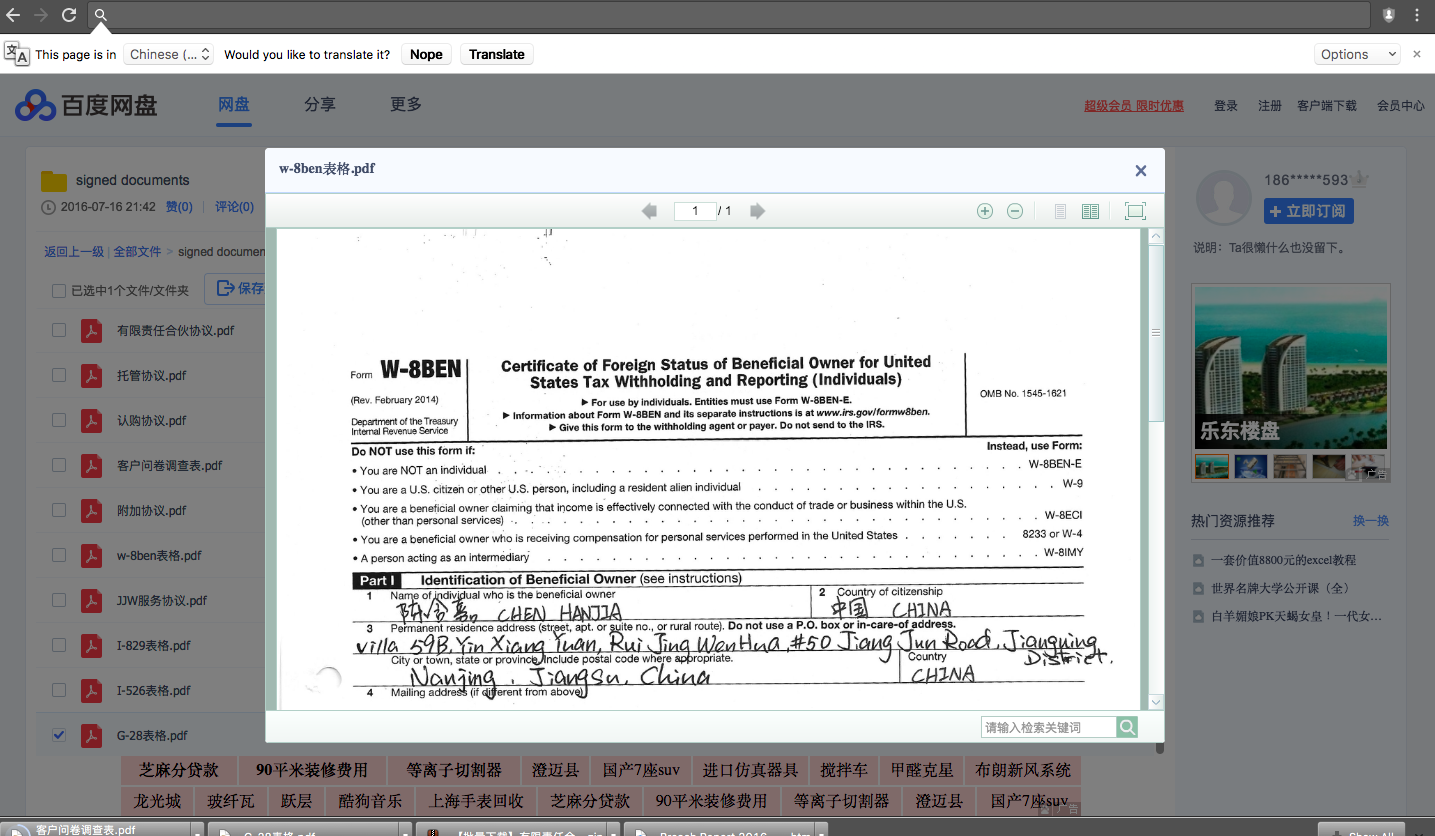Go to previous page in PDF viewer
The height and width of the screenshot is (836, 1435).
click(x=650, y=211)
